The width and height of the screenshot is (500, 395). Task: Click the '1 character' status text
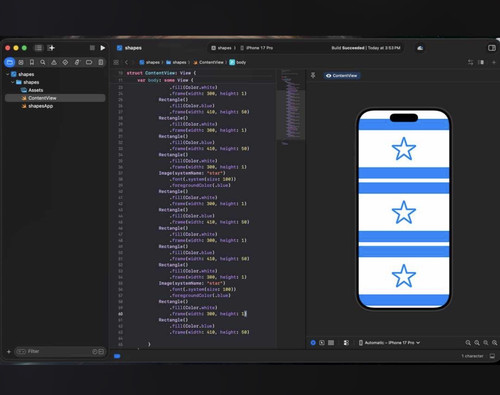472,356
